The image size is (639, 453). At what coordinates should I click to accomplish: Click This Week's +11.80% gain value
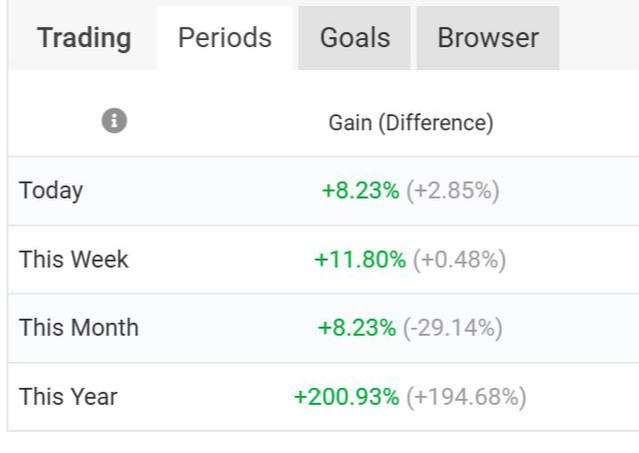click(x=360, y=259)
